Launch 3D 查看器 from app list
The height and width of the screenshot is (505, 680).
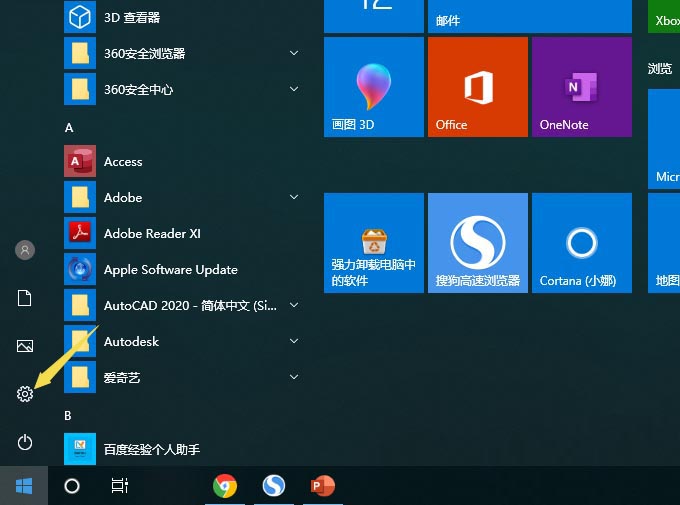pyautogui.click(x=181, y=17)
